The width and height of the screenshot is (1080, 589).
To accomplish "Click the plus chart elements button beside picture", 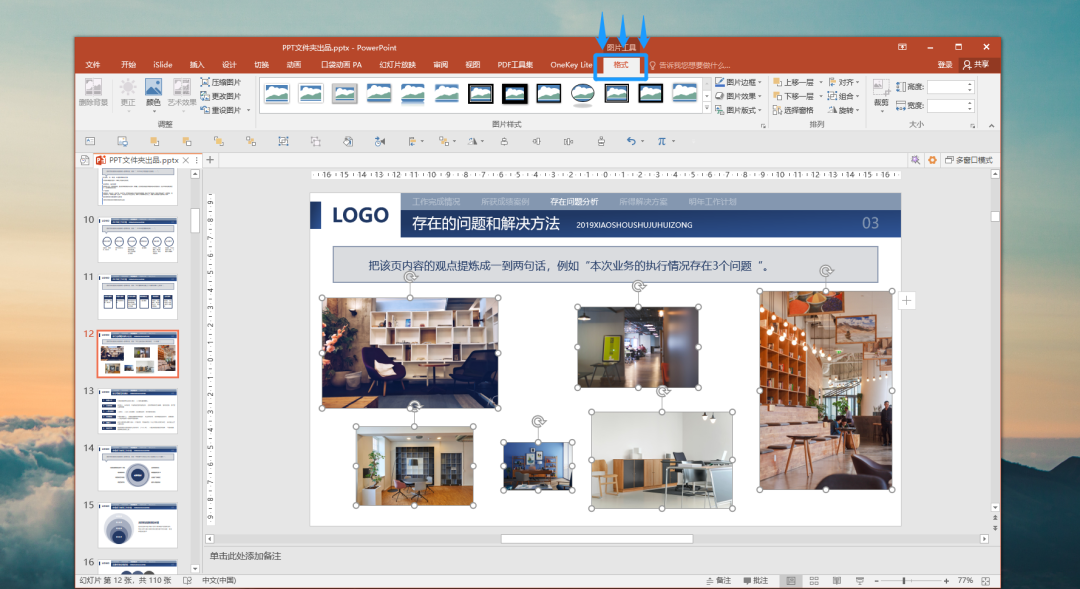I will [906, 300].
